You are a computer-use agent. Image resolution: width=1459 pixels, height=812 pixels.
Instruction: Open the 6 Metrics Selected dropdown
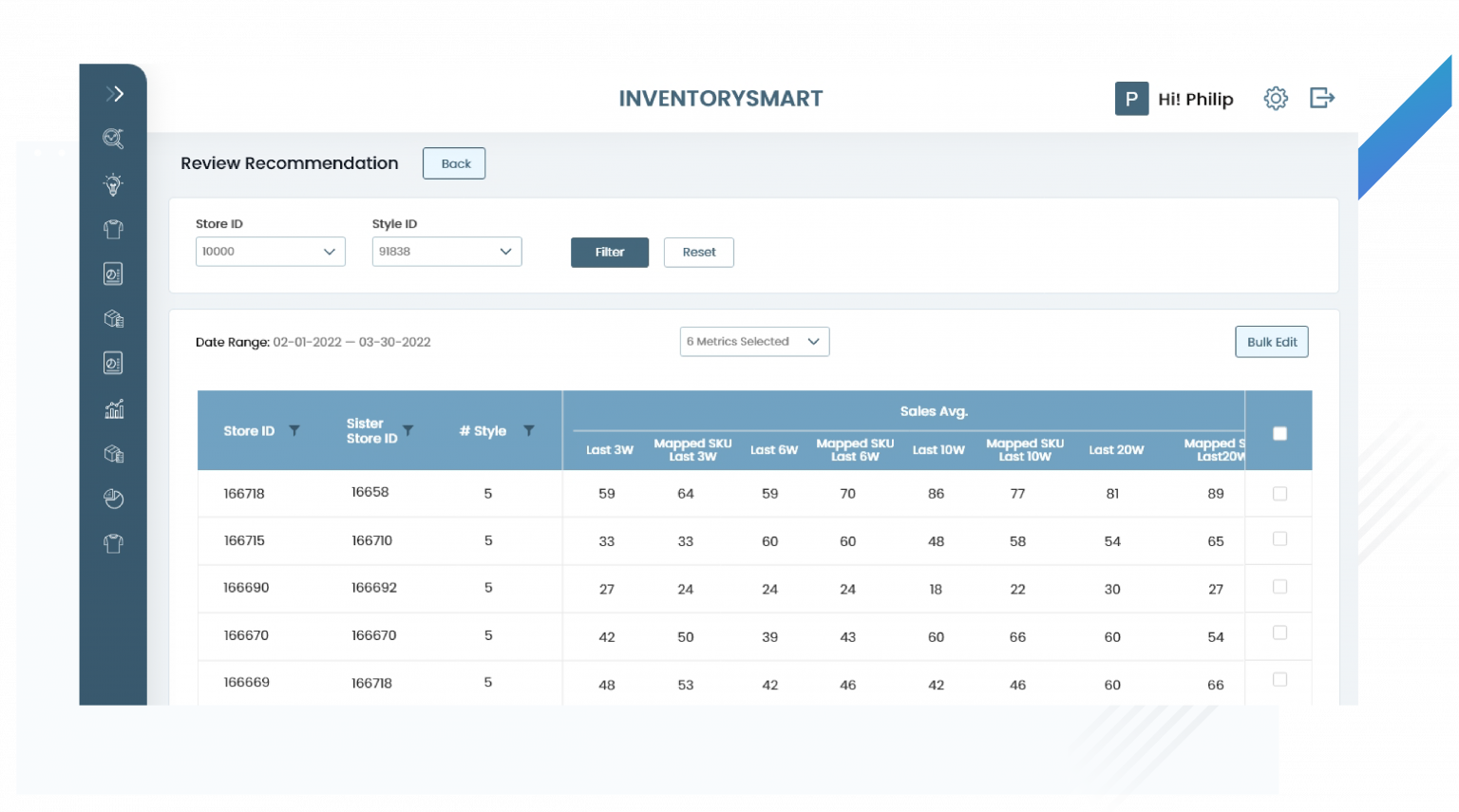(754, 341)
